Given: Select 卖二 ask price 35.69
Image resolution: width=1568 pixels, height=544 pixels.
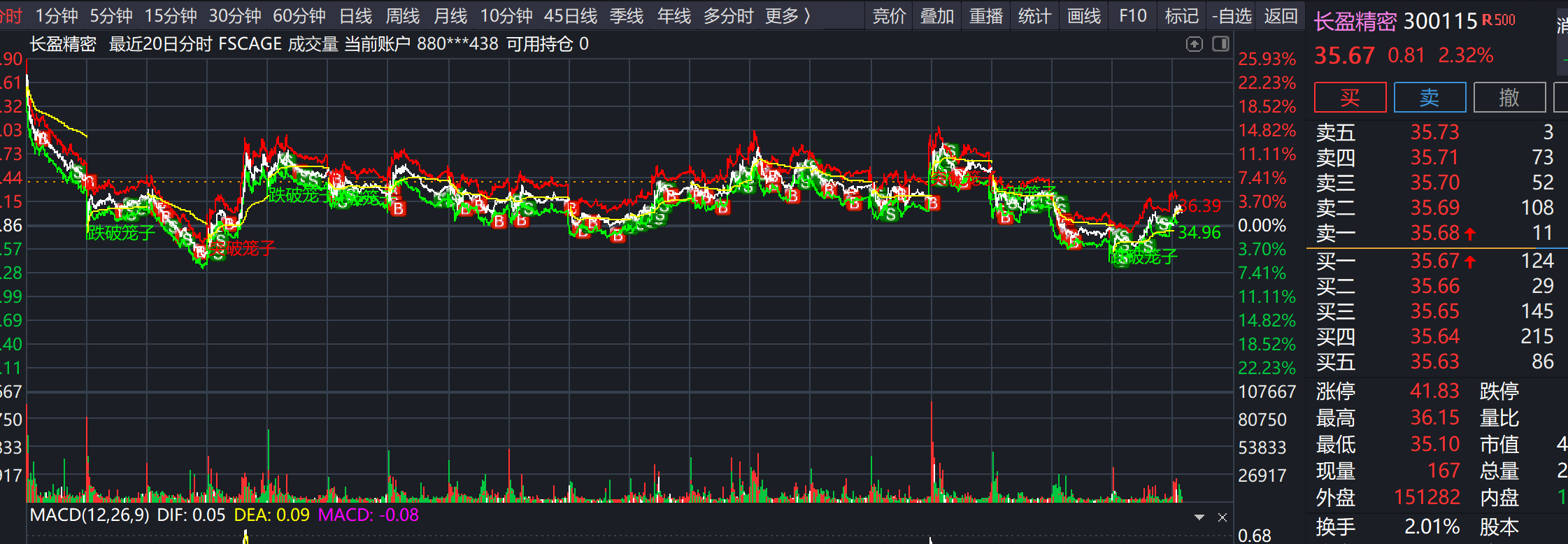Looking at the screenshot, I should (1434, 208).
